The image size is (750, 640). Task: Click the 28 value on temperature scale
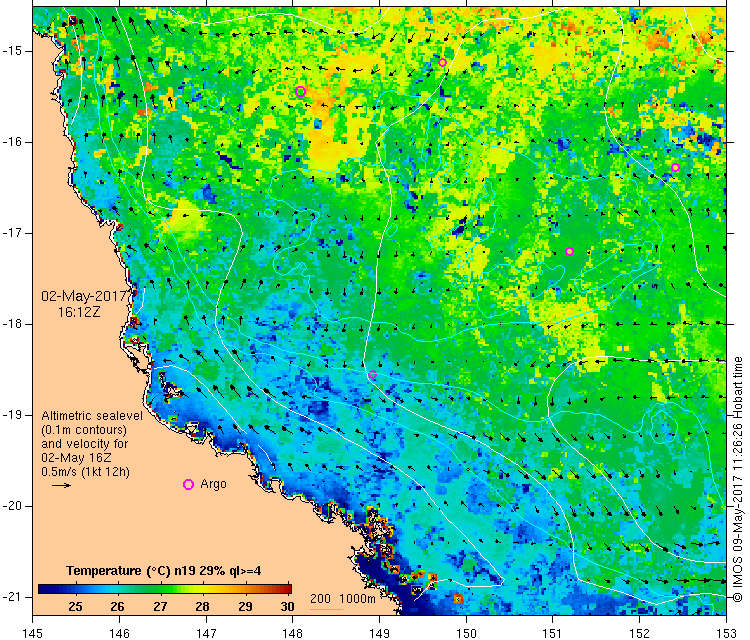(202, 607)
